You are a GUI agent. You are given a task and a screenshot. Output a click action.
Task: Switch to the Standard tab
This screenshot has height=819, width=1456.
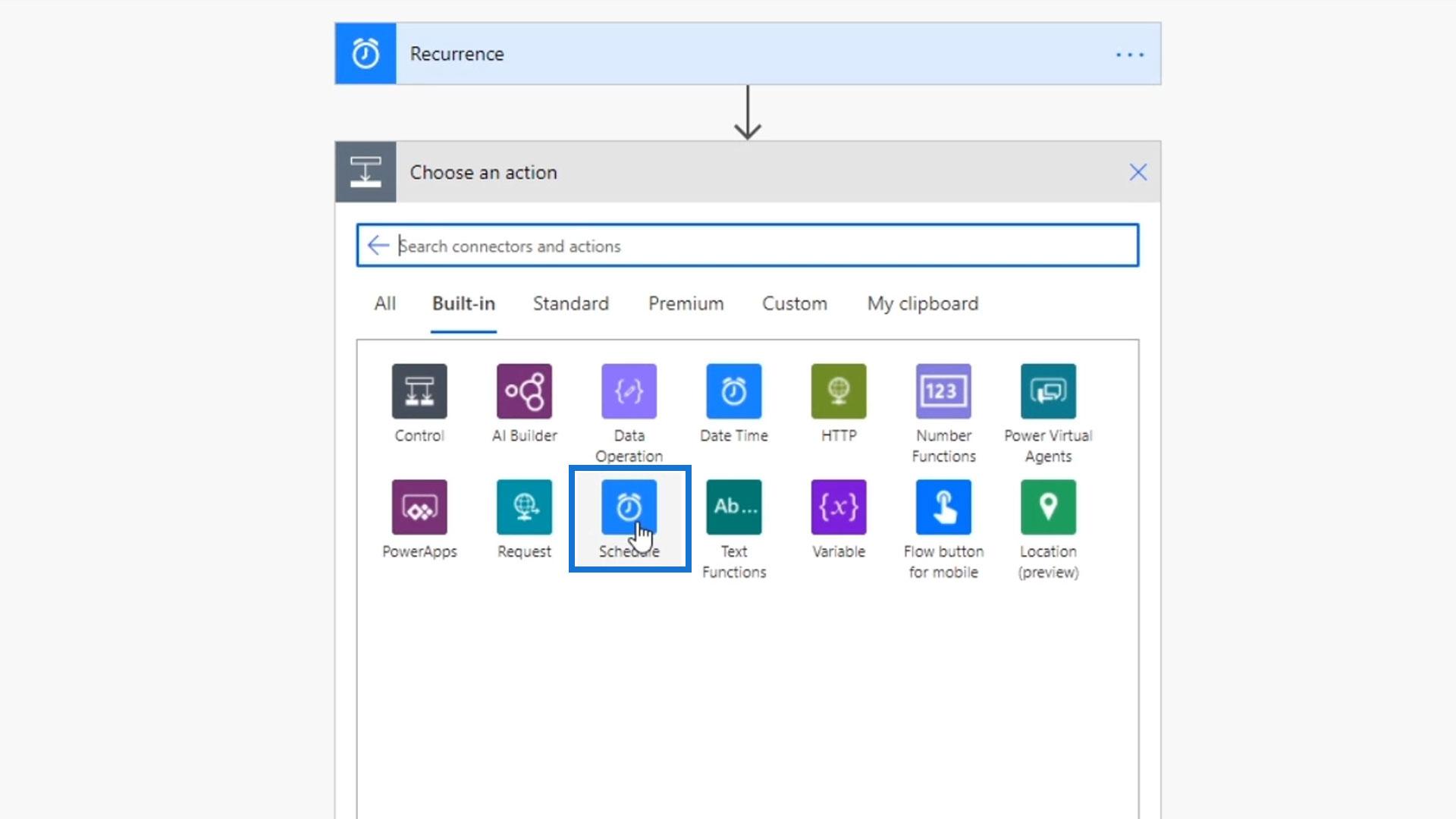[x=570, y=303]
